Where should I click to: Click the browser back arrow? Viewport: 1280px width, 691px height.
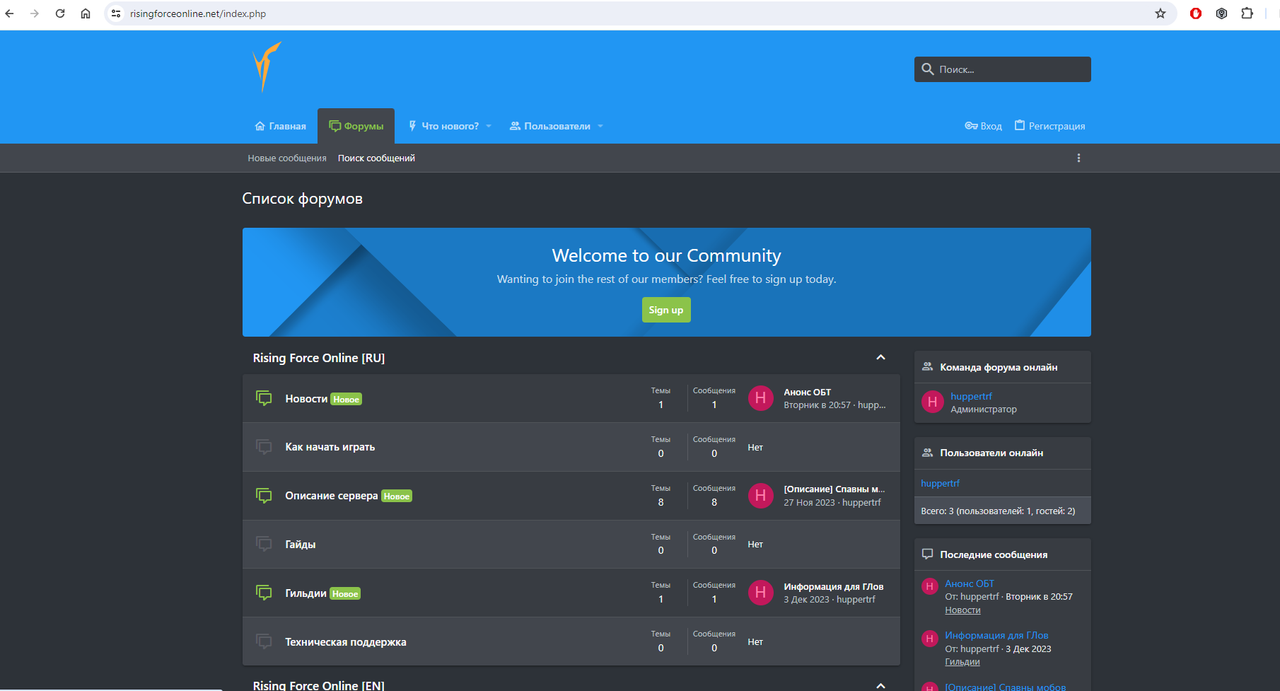10,14
